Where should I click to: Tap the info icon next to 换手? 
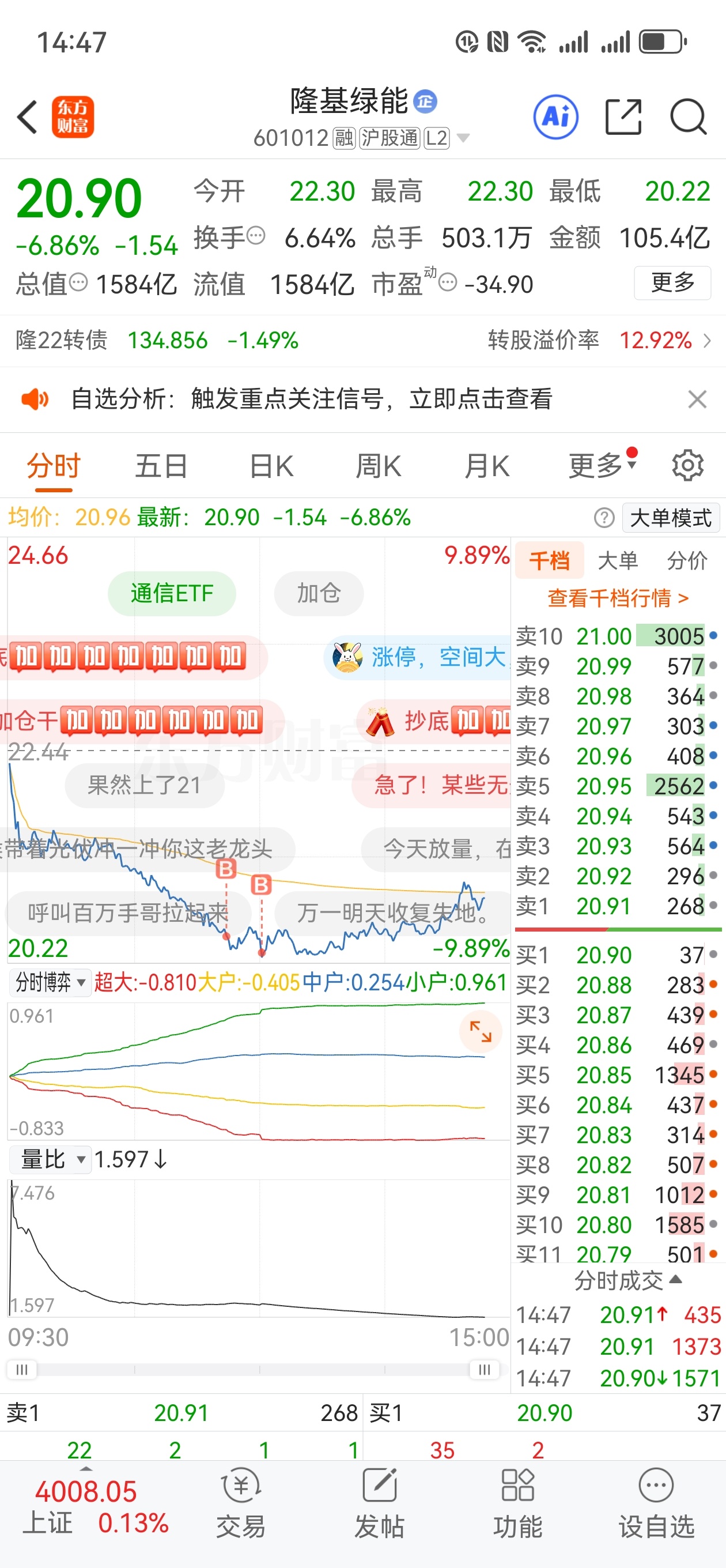click(256, 235)
